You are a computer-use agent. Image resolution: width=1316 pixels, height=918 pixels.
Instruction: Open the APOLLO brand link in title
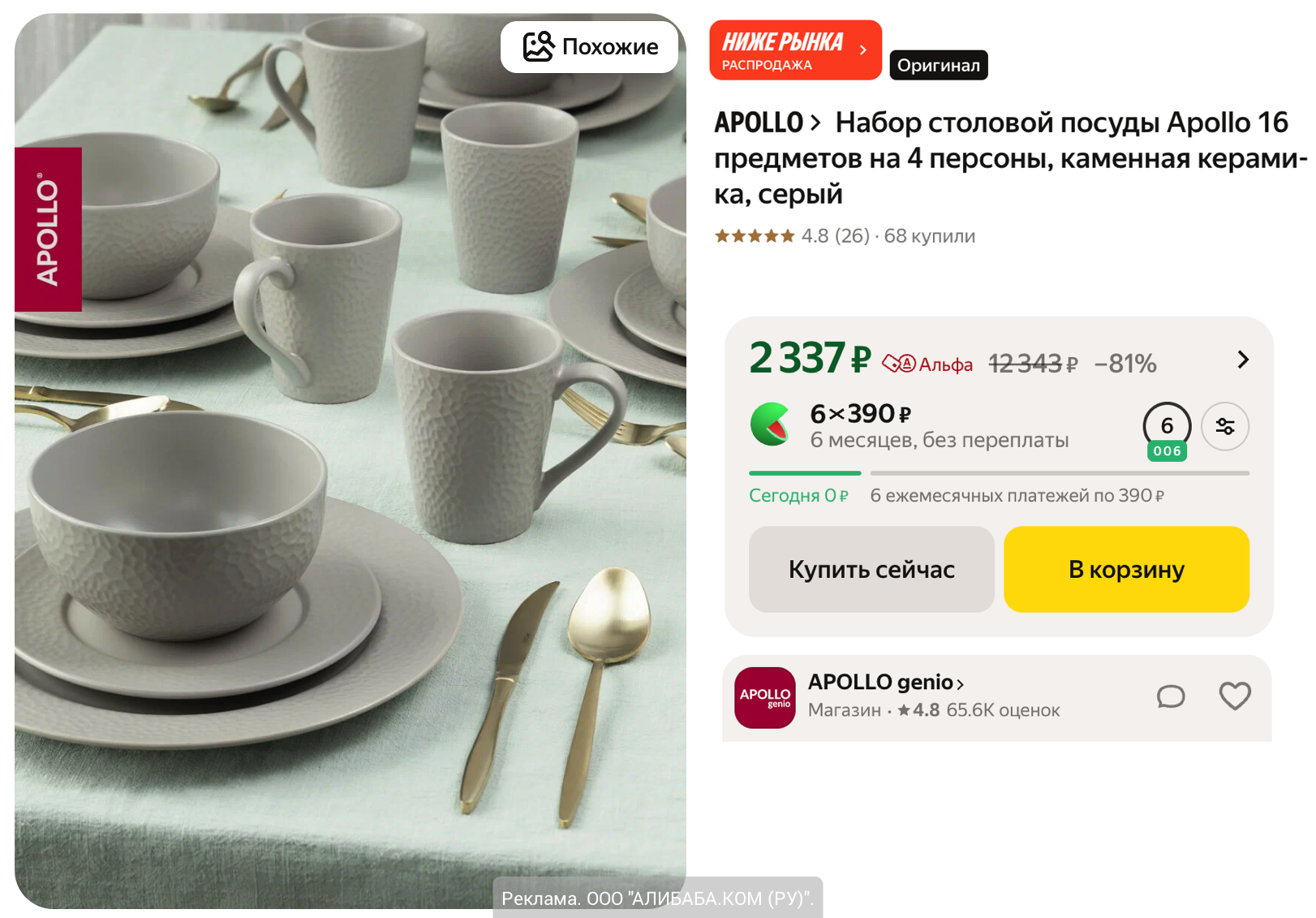[x=767, y=123]
